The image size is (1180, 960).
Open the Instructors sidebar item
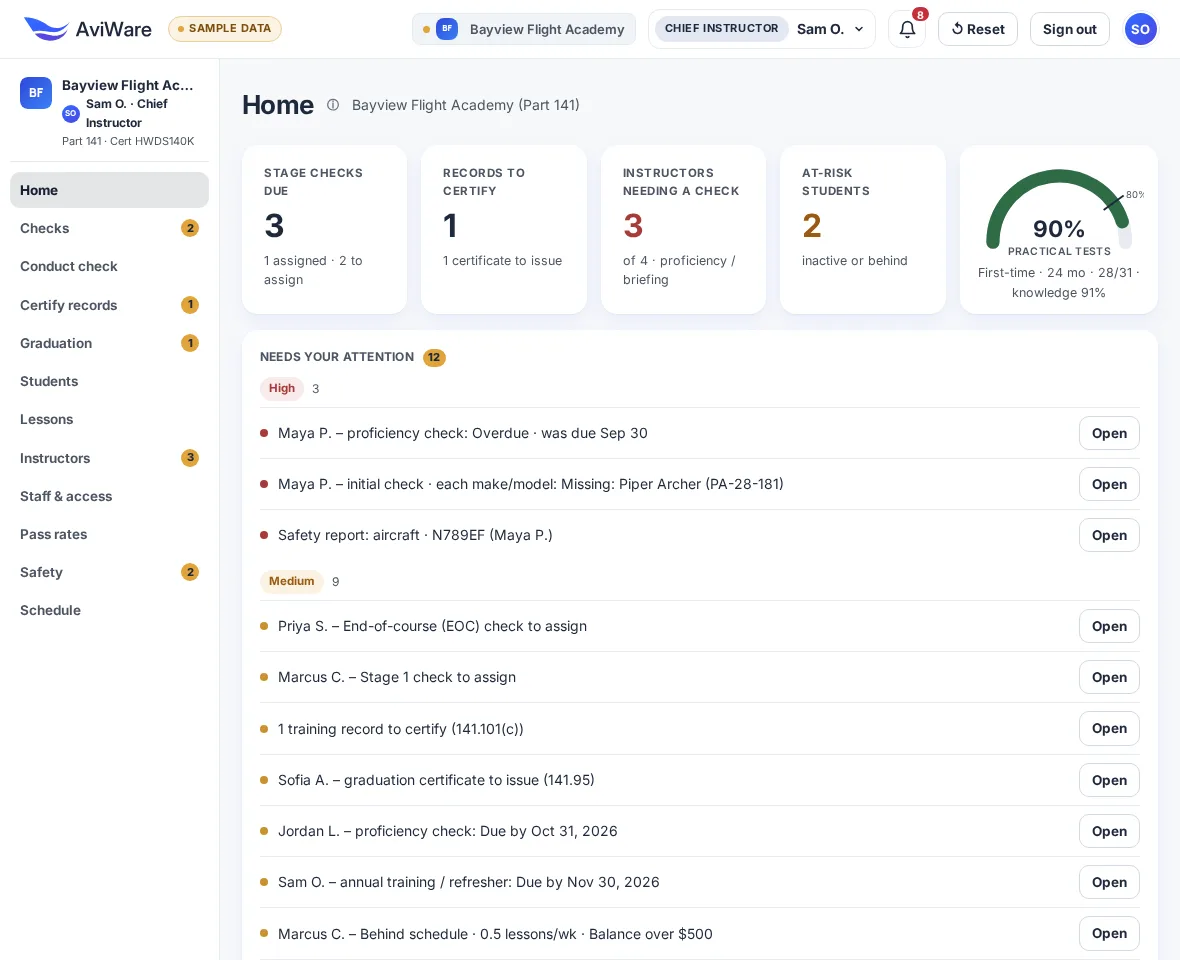pos(109,458)
